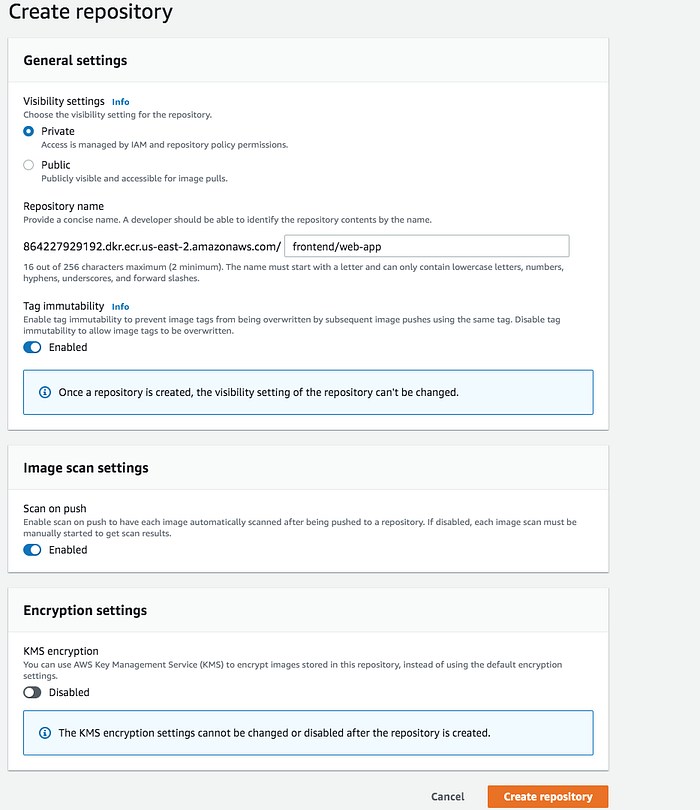Select the Private visibility radio button
The image size is (700, 810).
click(x=29, y=131)
